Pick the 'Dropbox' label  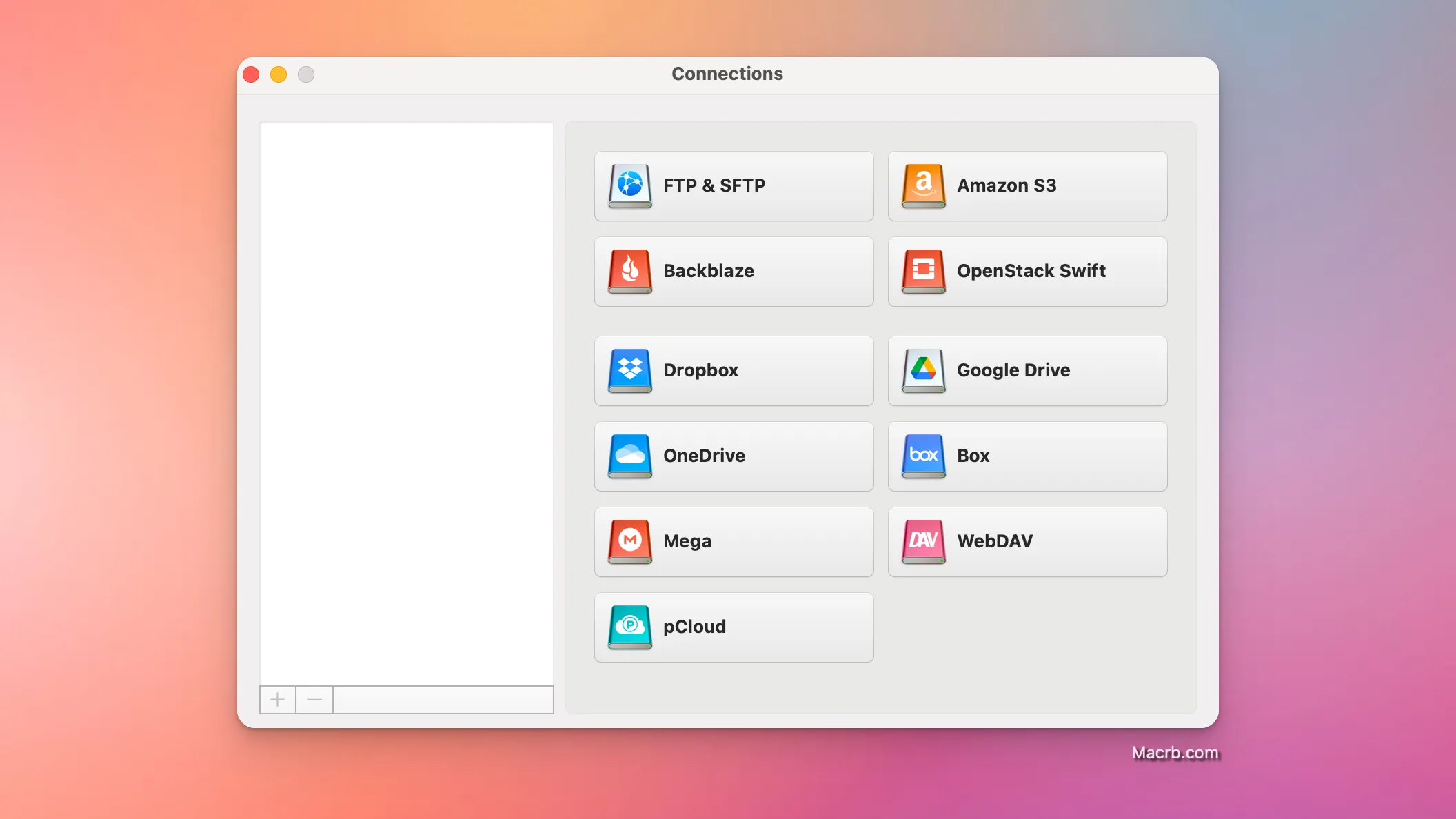pyautogui.click(x=700, y=370)
